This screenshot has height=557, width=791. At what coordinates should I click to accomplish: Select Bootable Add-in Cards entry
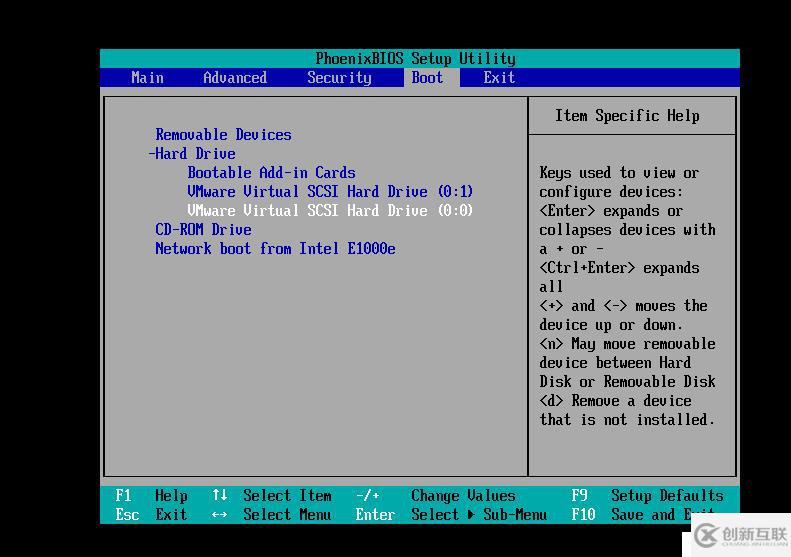[271, 173]
